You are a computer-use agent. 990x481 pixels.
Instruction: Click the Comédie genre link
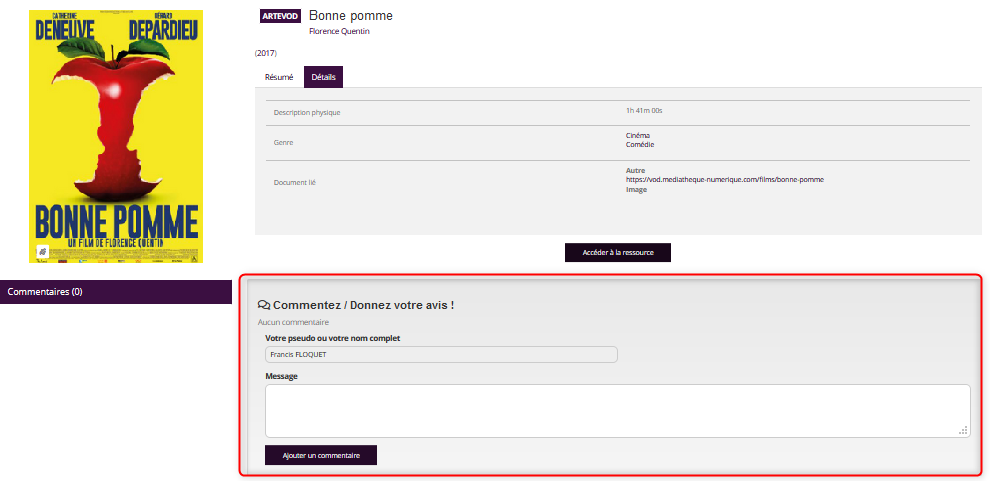point(640,144)
